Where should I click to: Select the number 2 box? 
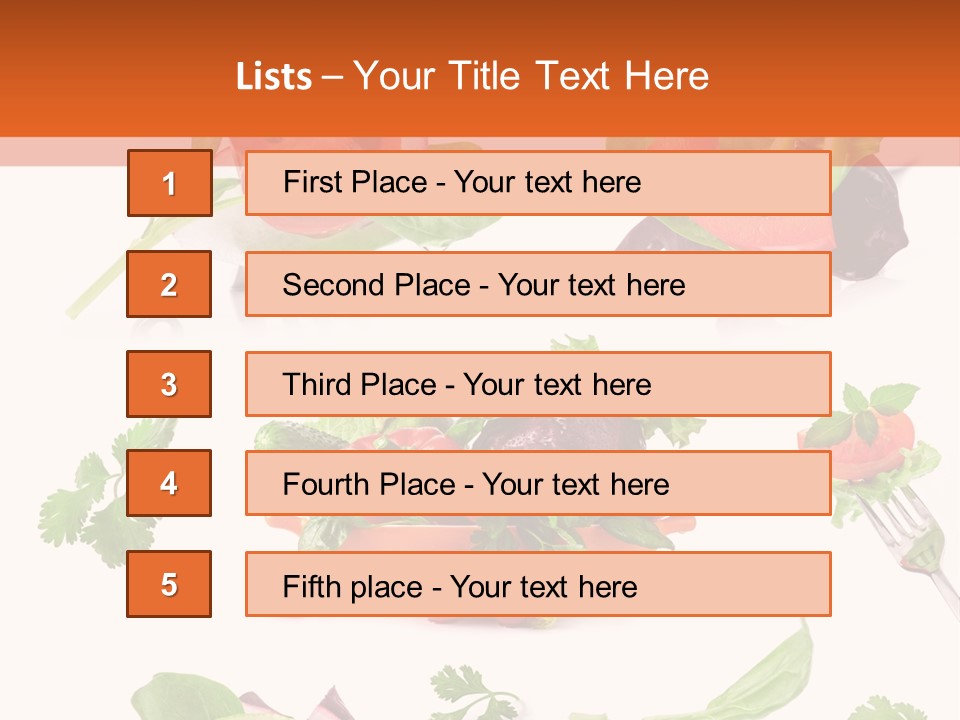(x=169, y=284)
